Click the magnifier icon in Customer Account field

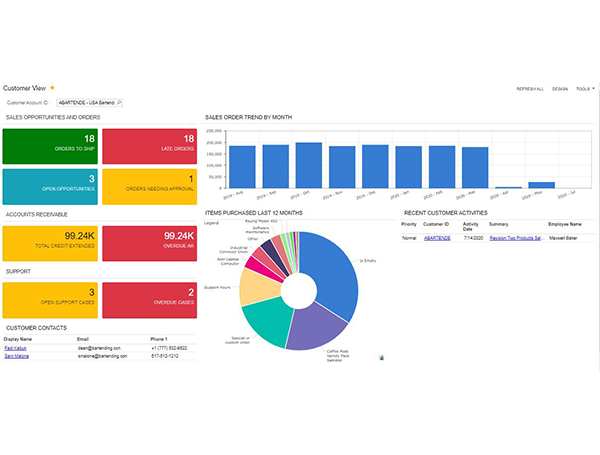pyautogui.click(x=119, y=102)
